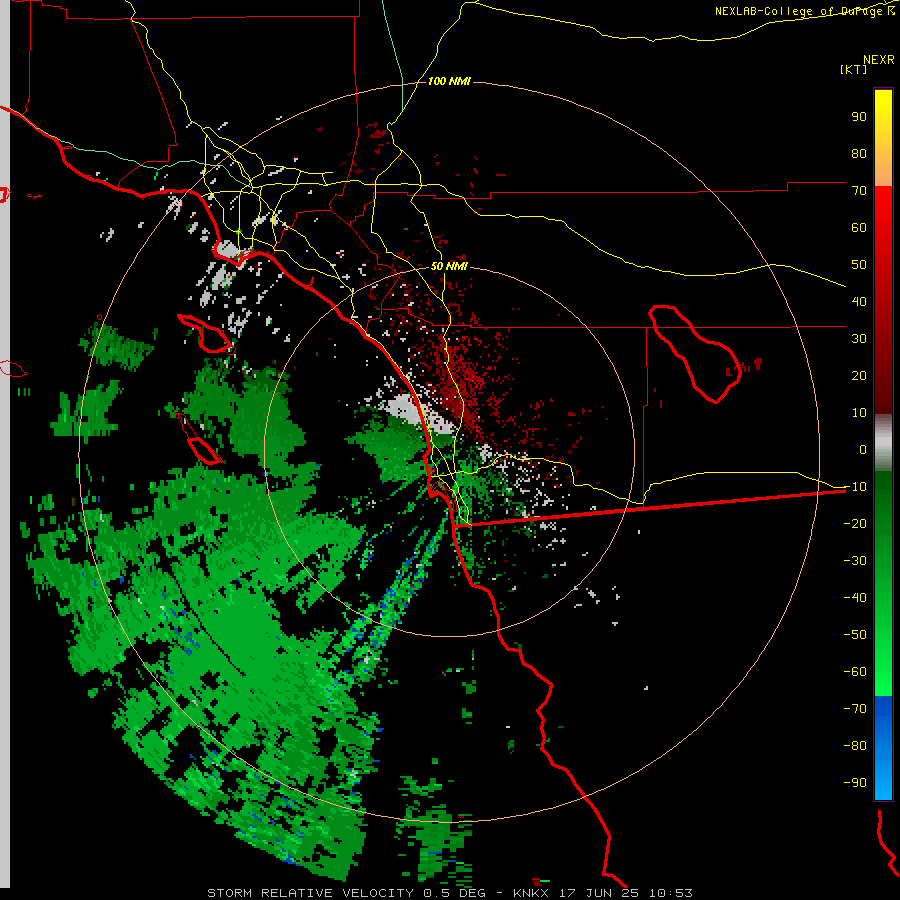Click the -40 scale value
Viewport: 900px width, 900px height.
pos(855,598)
